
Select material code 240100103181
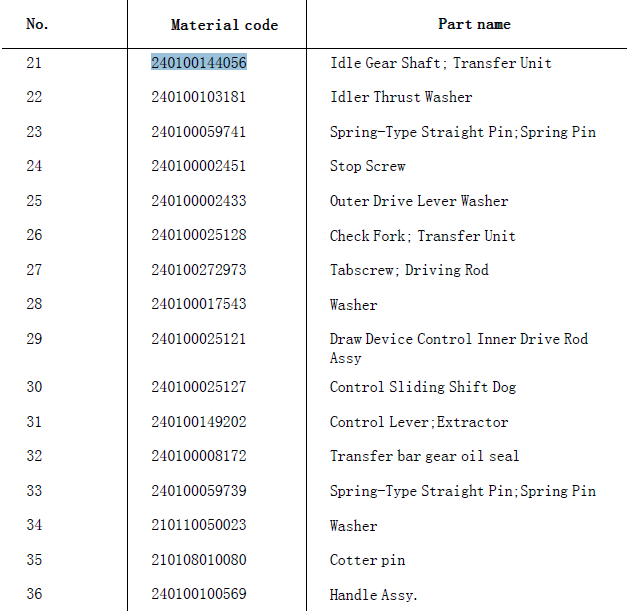[199, 97]
